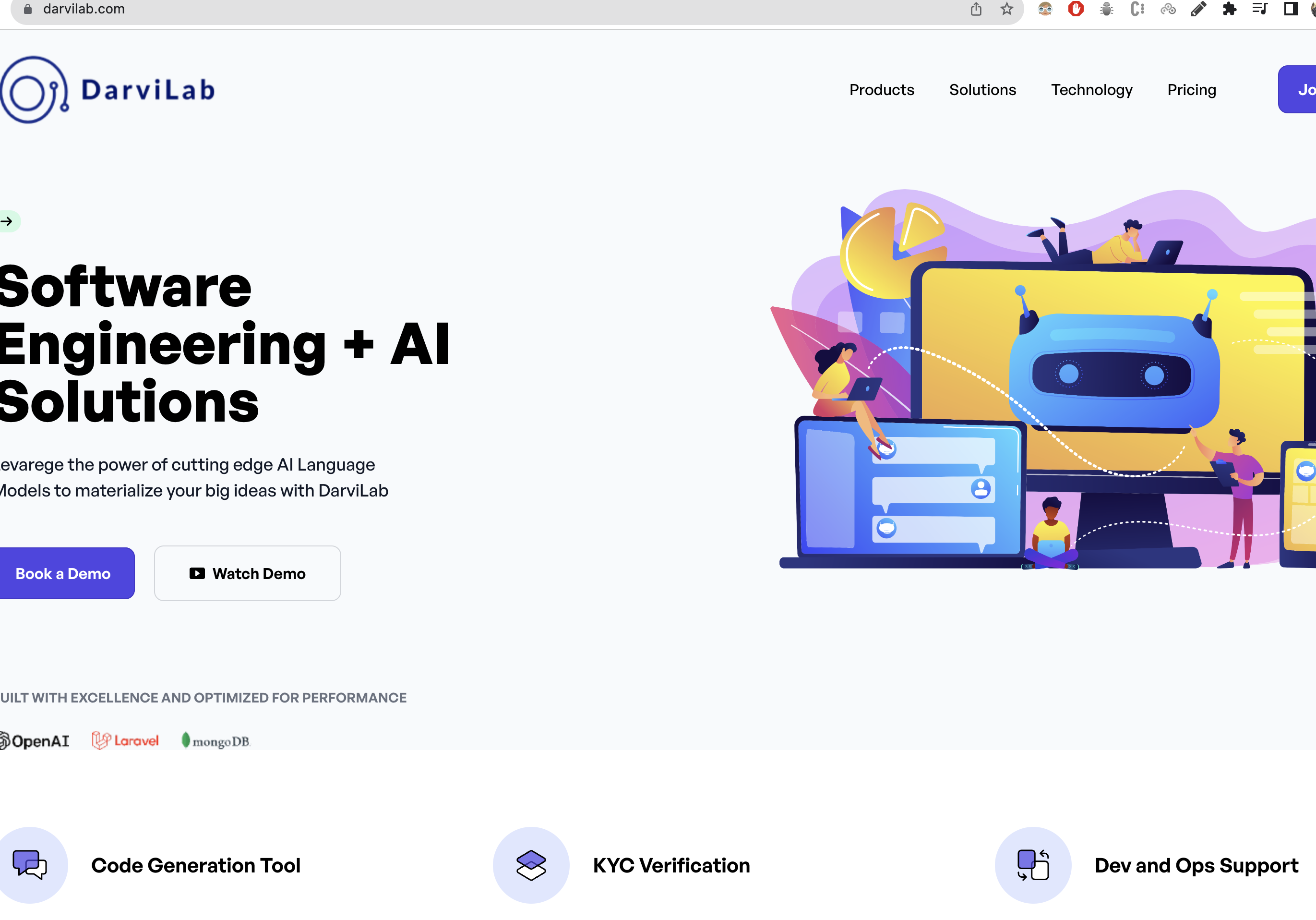Click the Technology menu item
The width and height of the screenshot is (1316, 920).
[1092, 90]
